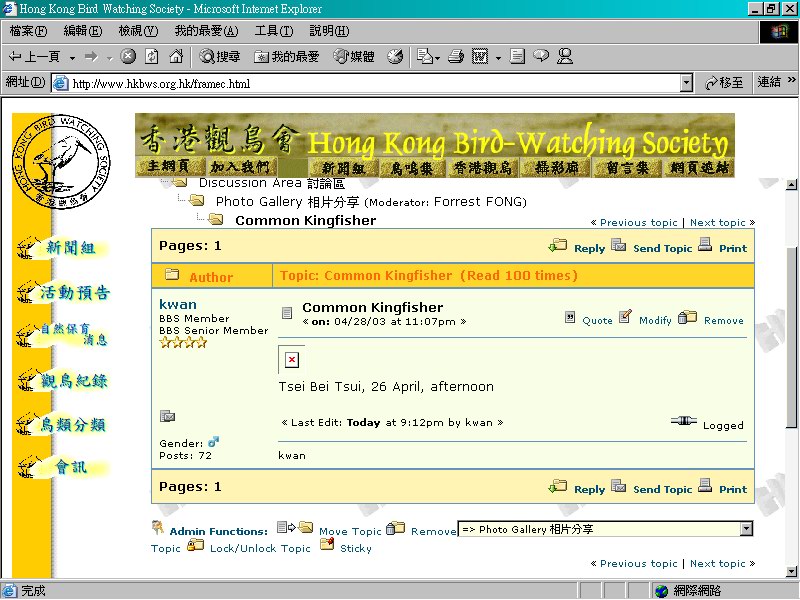Open 會訊 in the left sidebar
This screenshot has width=800, height=600.
click(x=62, y=467)
